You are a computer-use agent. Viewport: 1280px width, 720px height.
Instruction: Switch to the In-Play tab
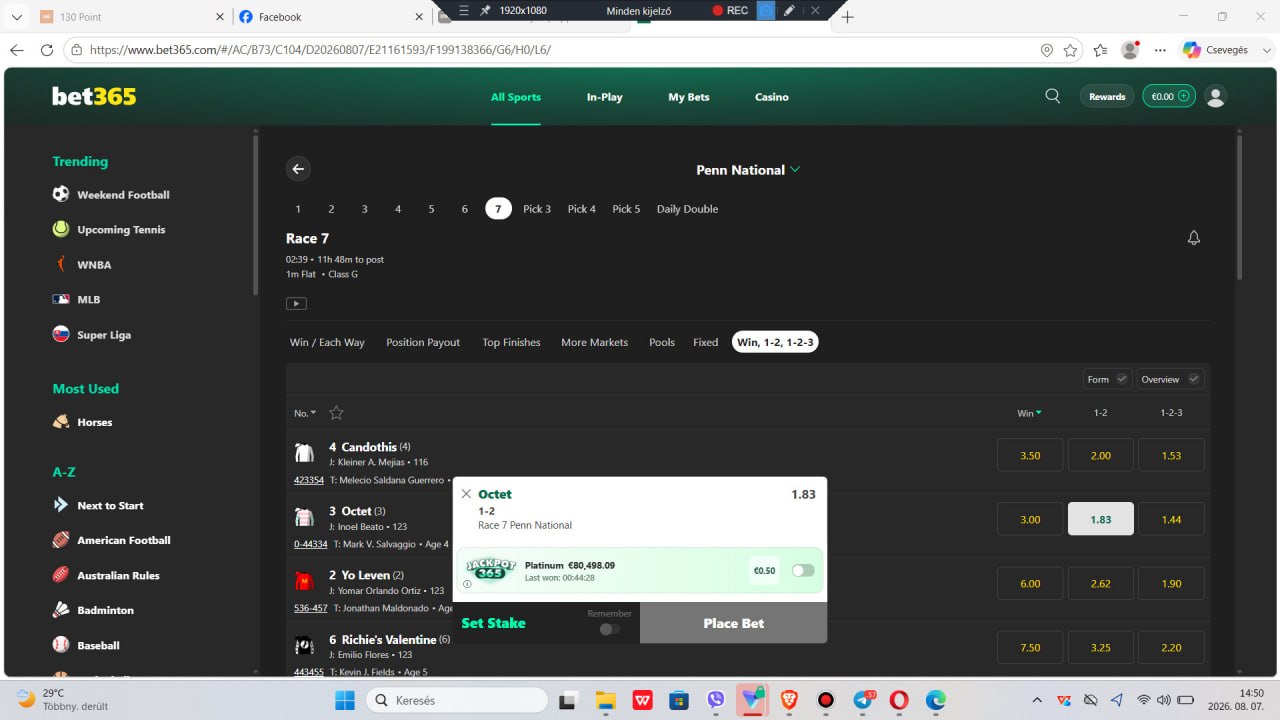pos(604,97)
